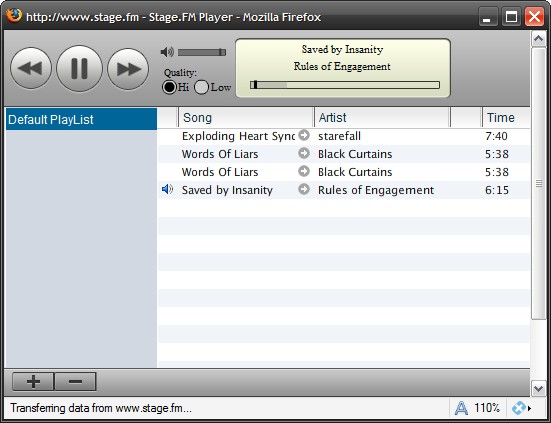Click the arrow icon in second Words Of Liars row

coord(304,171)
